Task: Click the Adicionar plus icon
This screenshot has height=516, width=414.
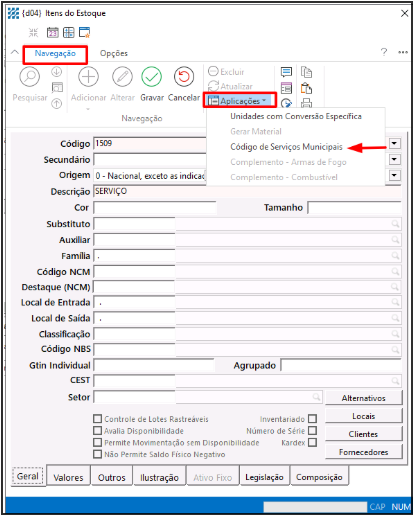Action: pyautogui.click(x=88, y=77)
